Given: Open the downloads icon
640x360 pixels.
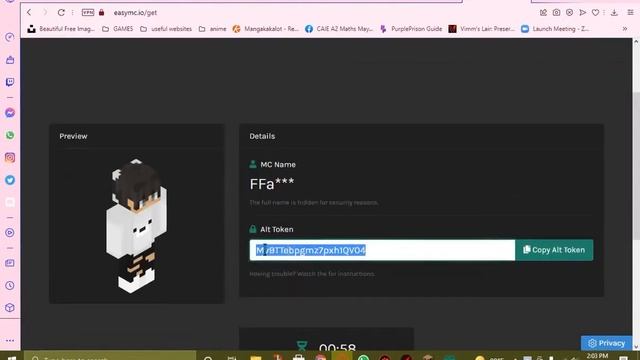Looking at the screenshot, I should [x=614, y=13].
